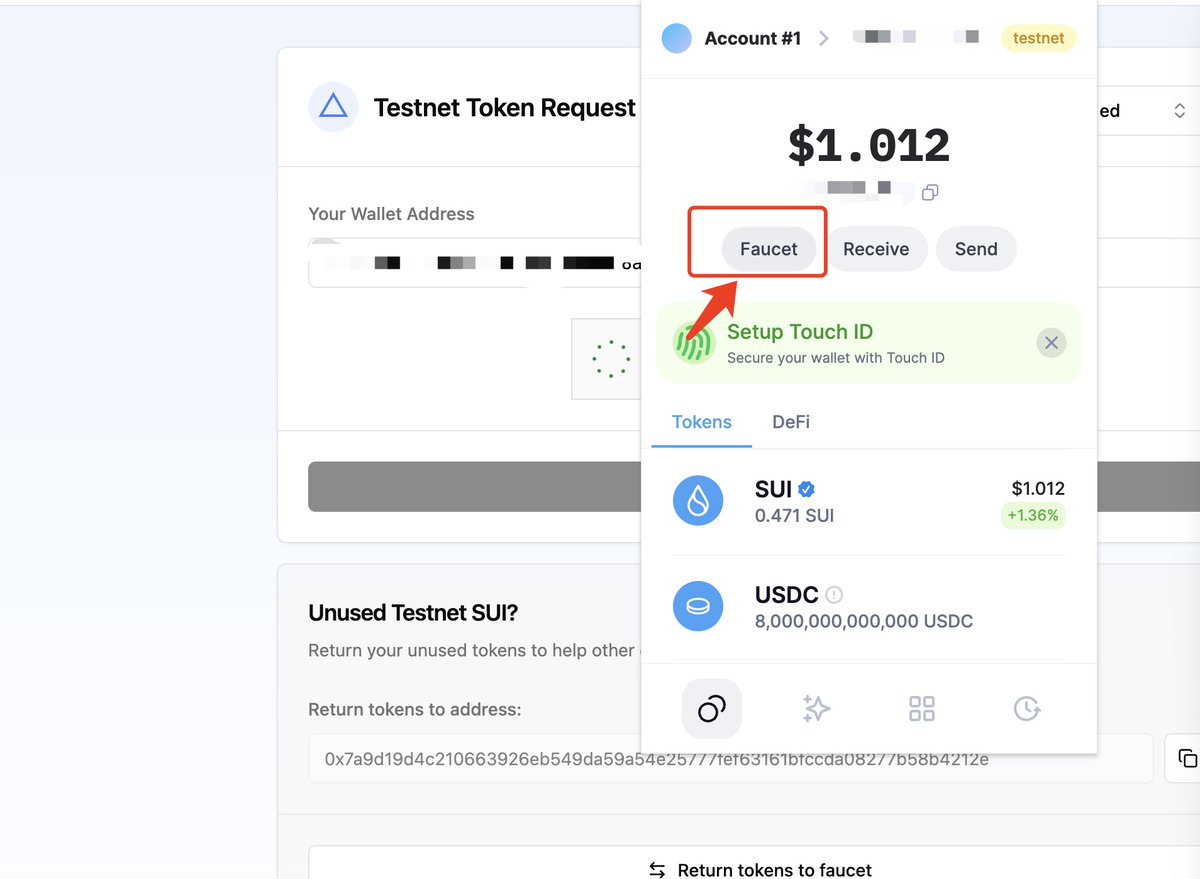The image size is (1200, 879).
Task: Click the USDC unverified info icon
Action: 834,595
